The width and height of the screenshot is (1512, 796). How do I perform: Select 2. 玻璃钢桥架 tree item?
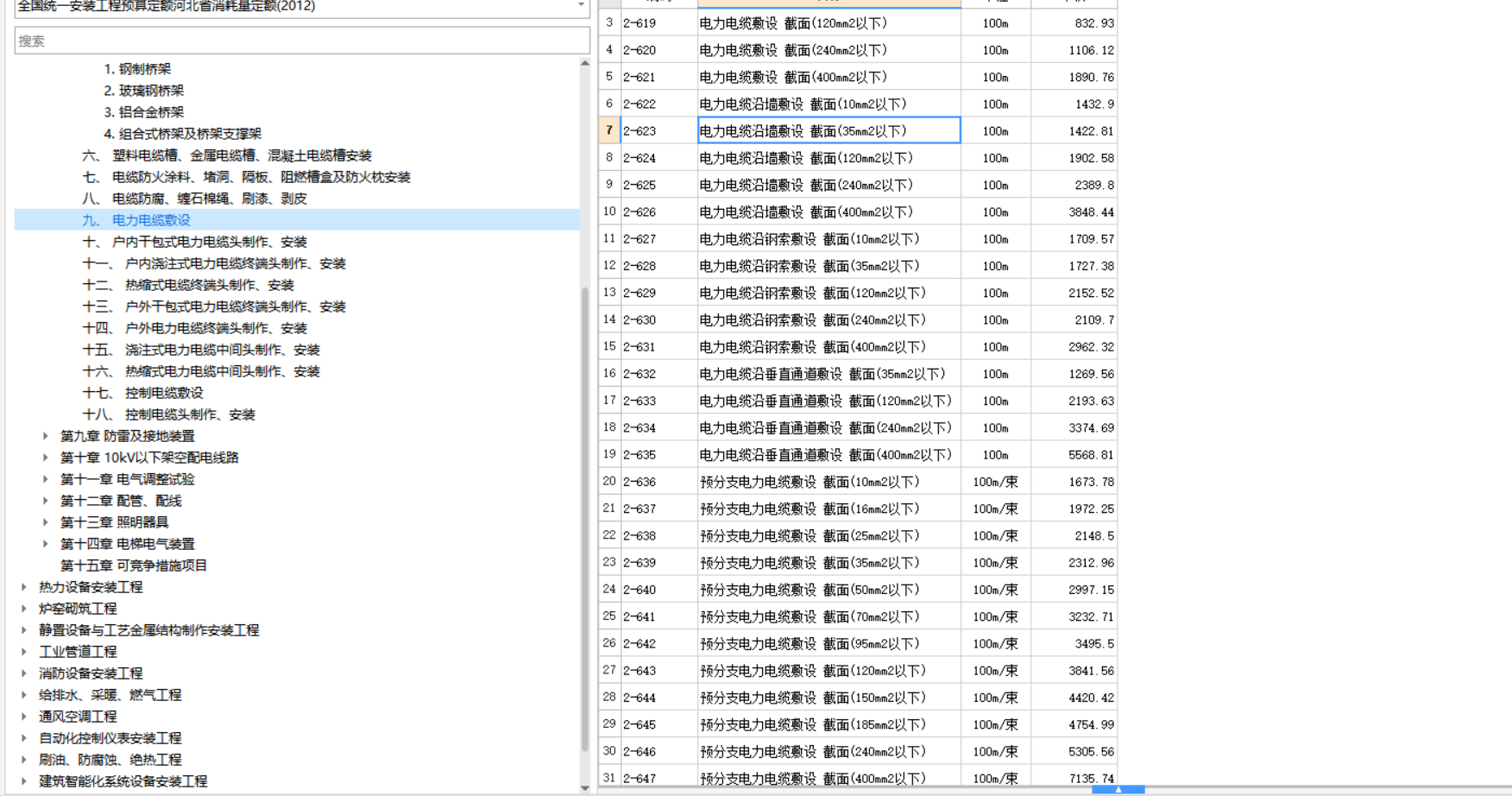click(x=144, y=91)
